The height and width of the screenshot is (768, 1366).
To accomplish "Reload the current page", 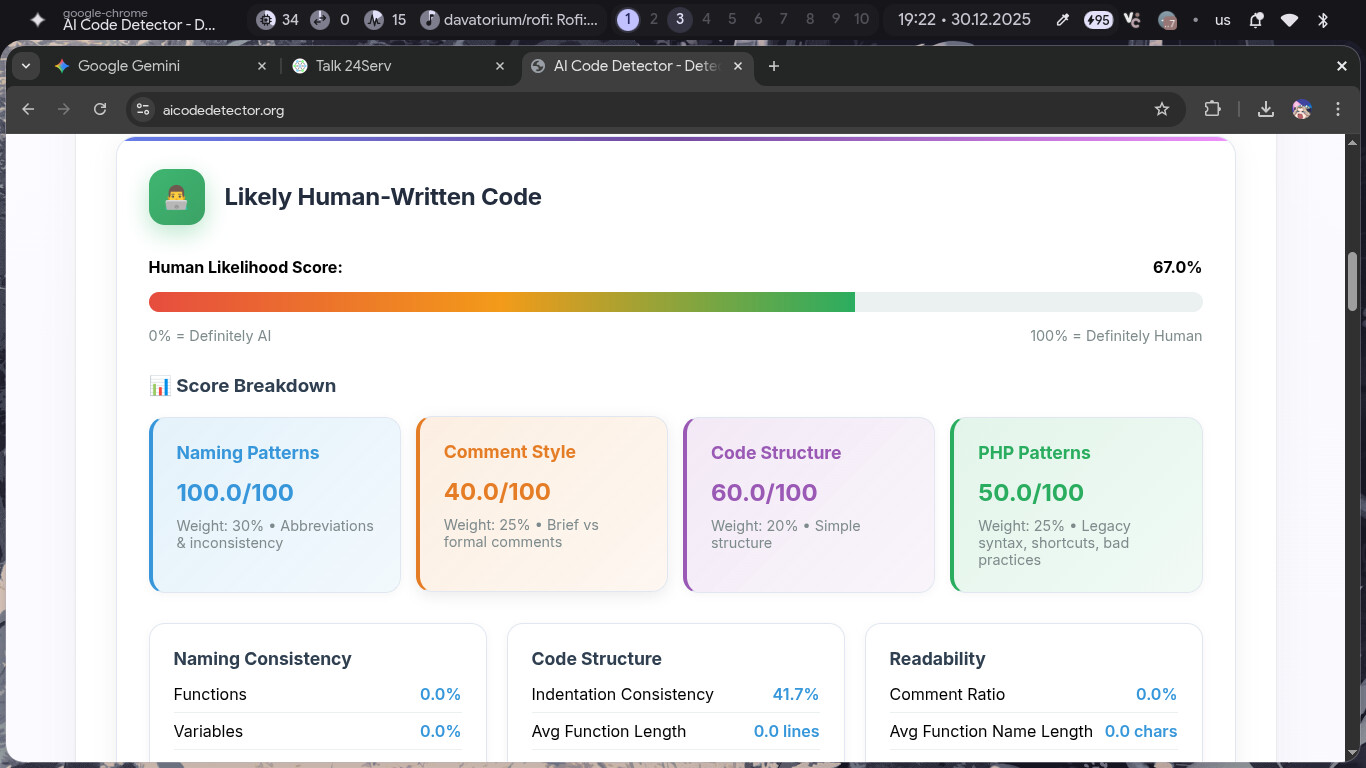I will point(100,110).
